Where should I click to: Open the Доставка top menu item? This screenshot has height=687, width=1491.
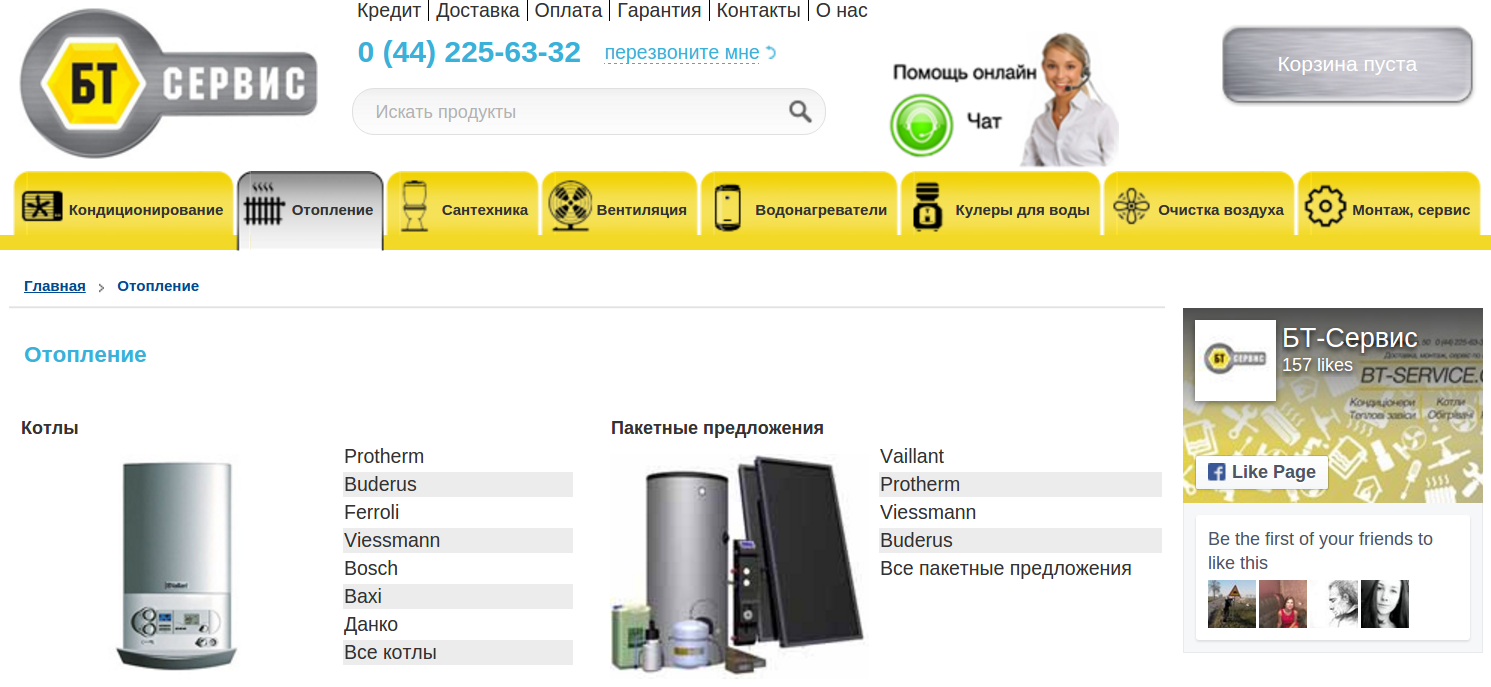478,11
